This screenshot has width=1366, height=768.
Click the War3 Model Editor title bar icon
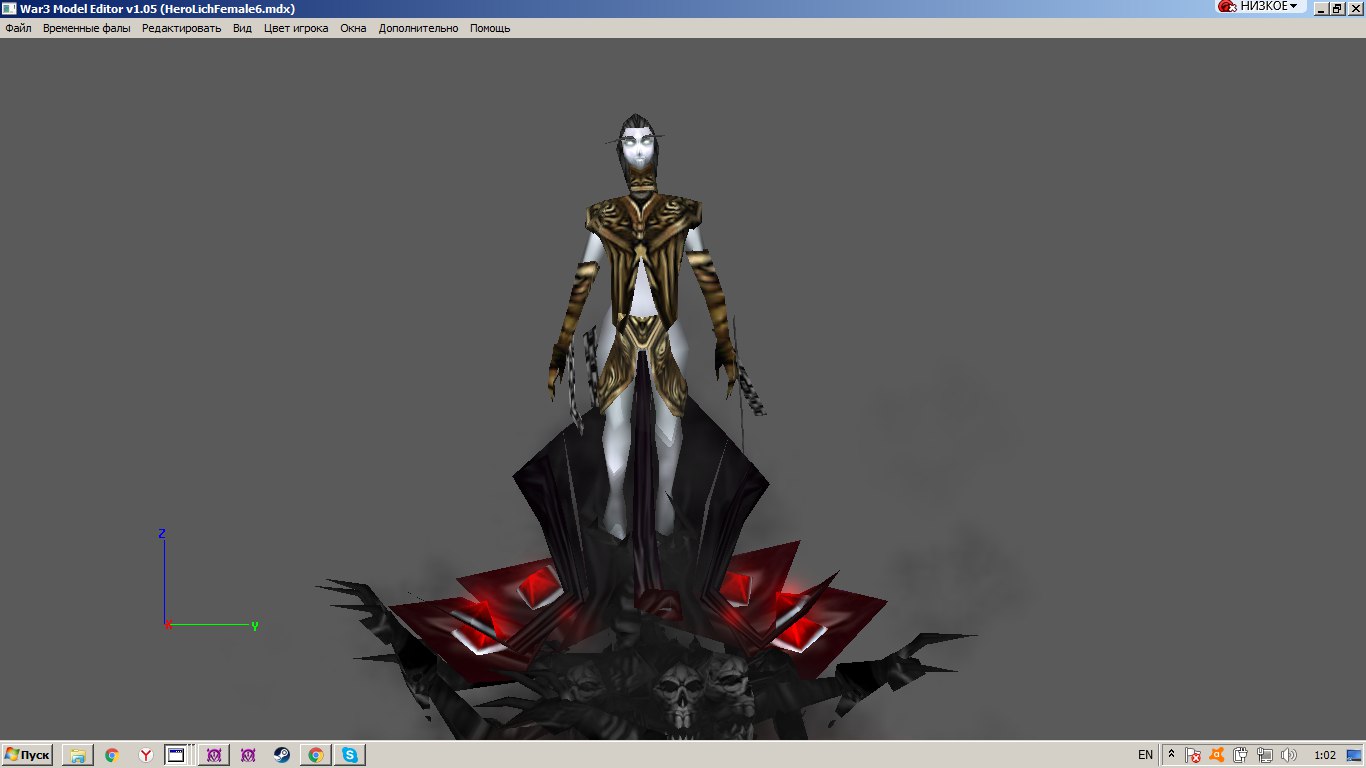[x=10, y=8]
